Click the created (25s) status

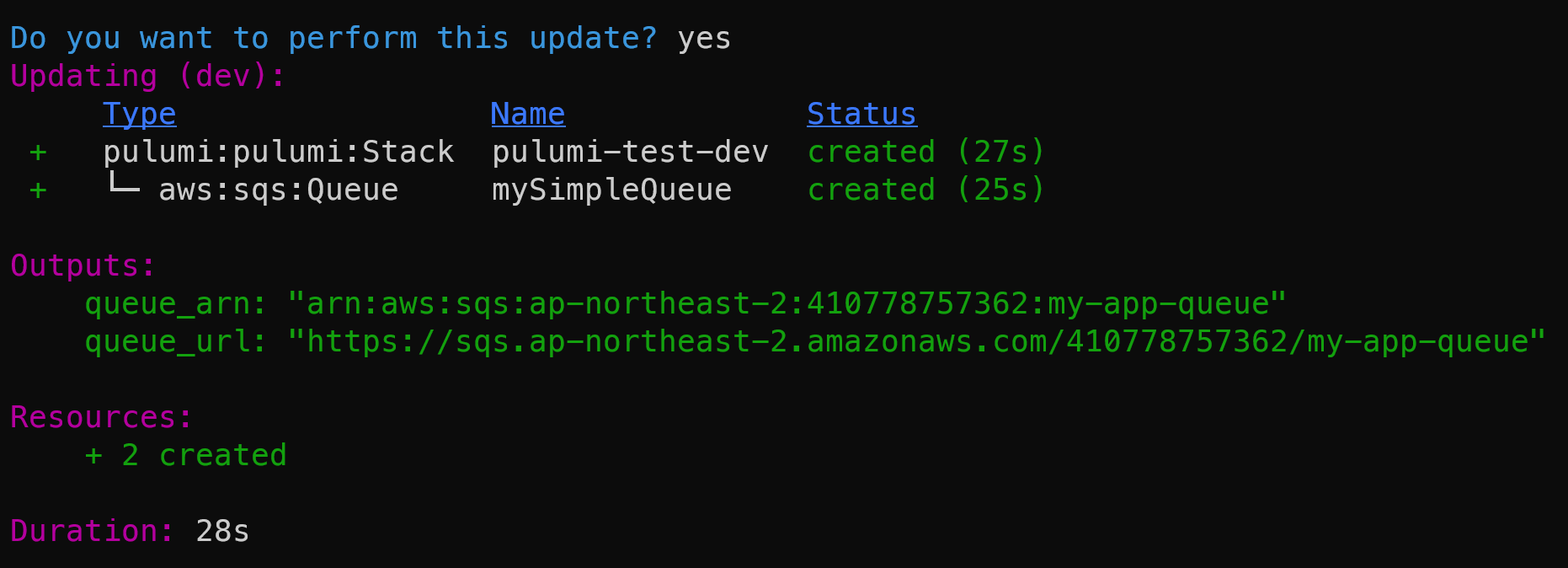[926, 190]
